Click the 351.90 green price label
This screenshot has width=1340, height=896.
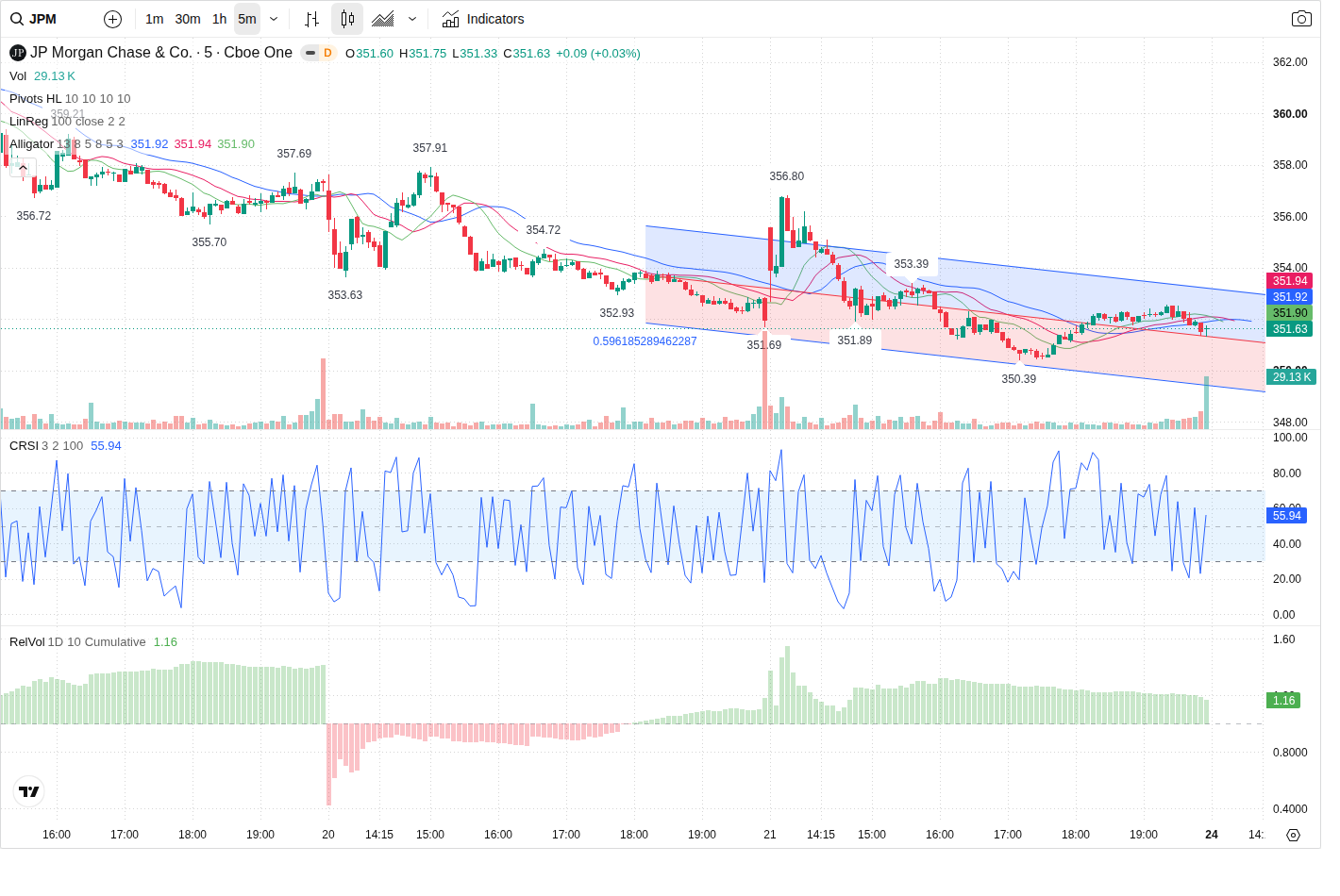tap(1290, 313)
